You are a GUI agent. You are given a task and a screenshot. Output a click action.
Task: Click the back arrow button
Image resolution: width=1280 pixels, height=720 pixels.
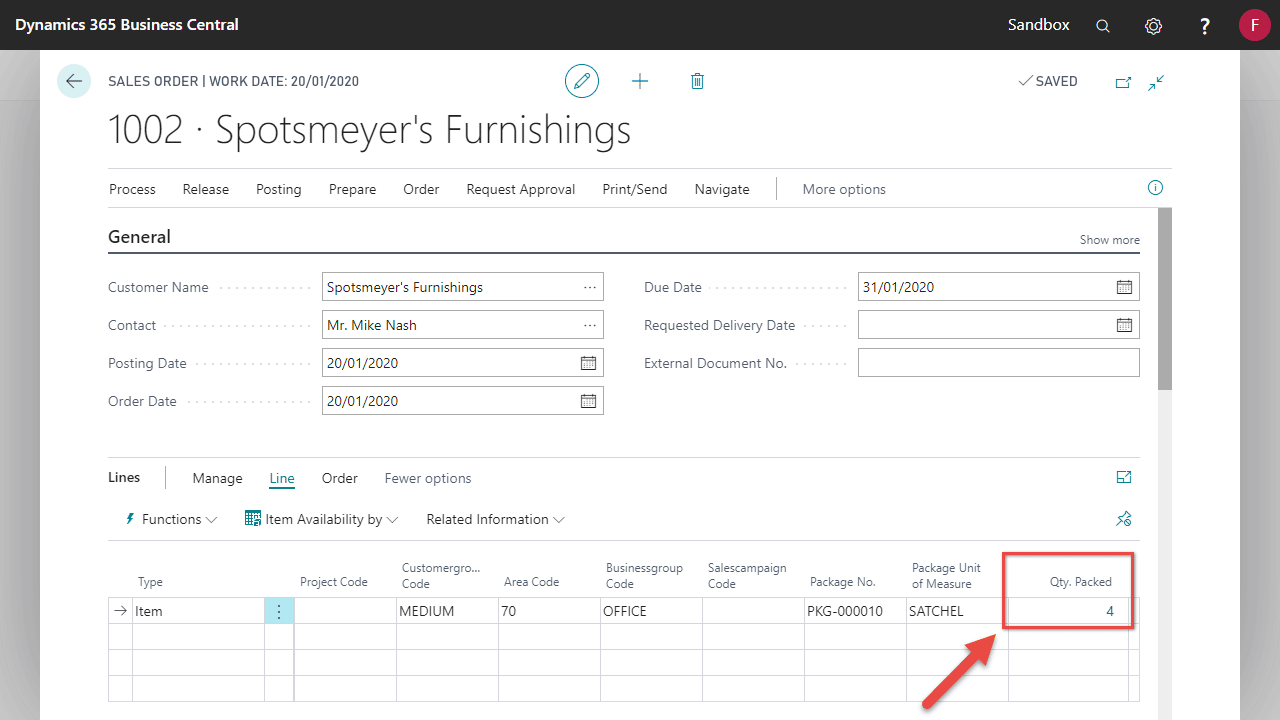click(74, 81)
